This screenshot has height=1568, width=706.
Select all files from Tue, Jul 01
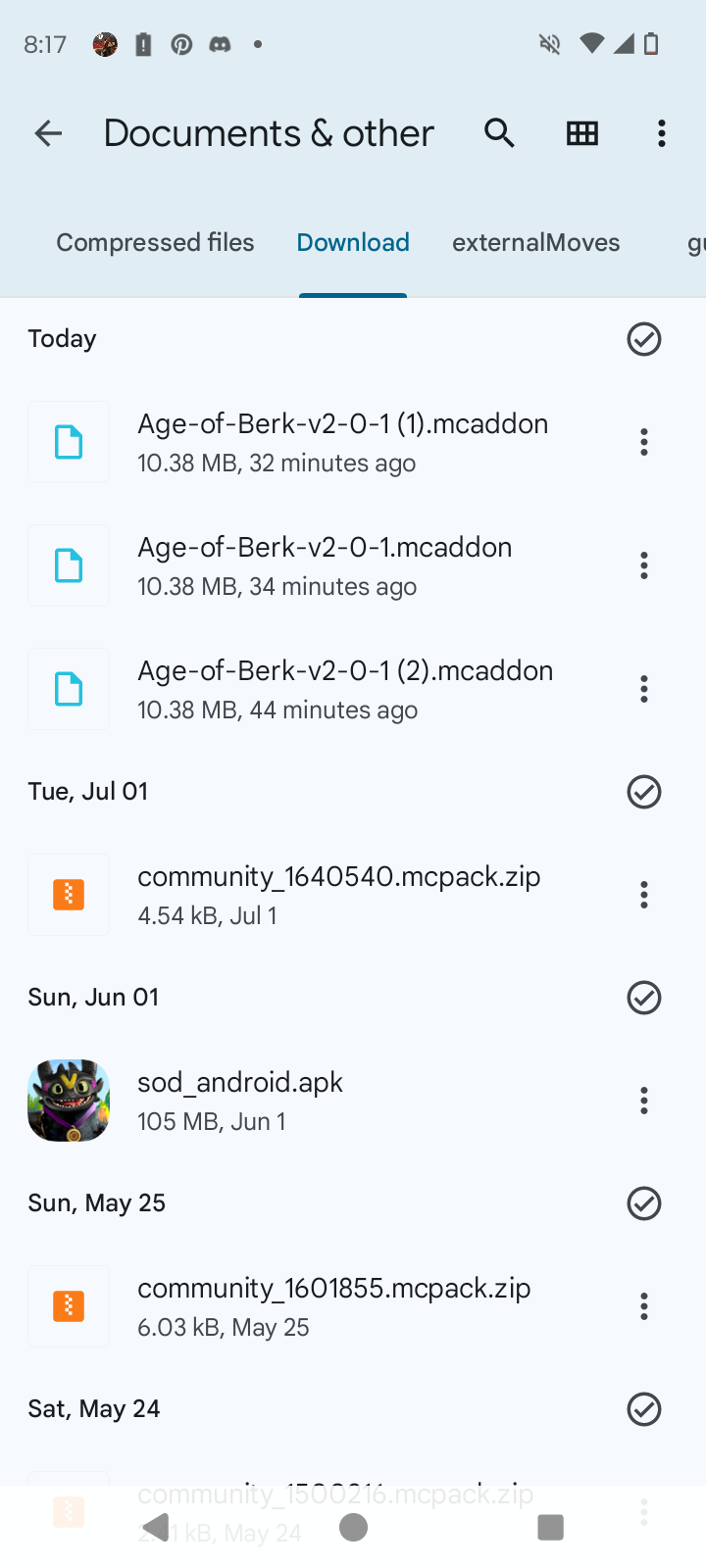(x=644, y=792)
